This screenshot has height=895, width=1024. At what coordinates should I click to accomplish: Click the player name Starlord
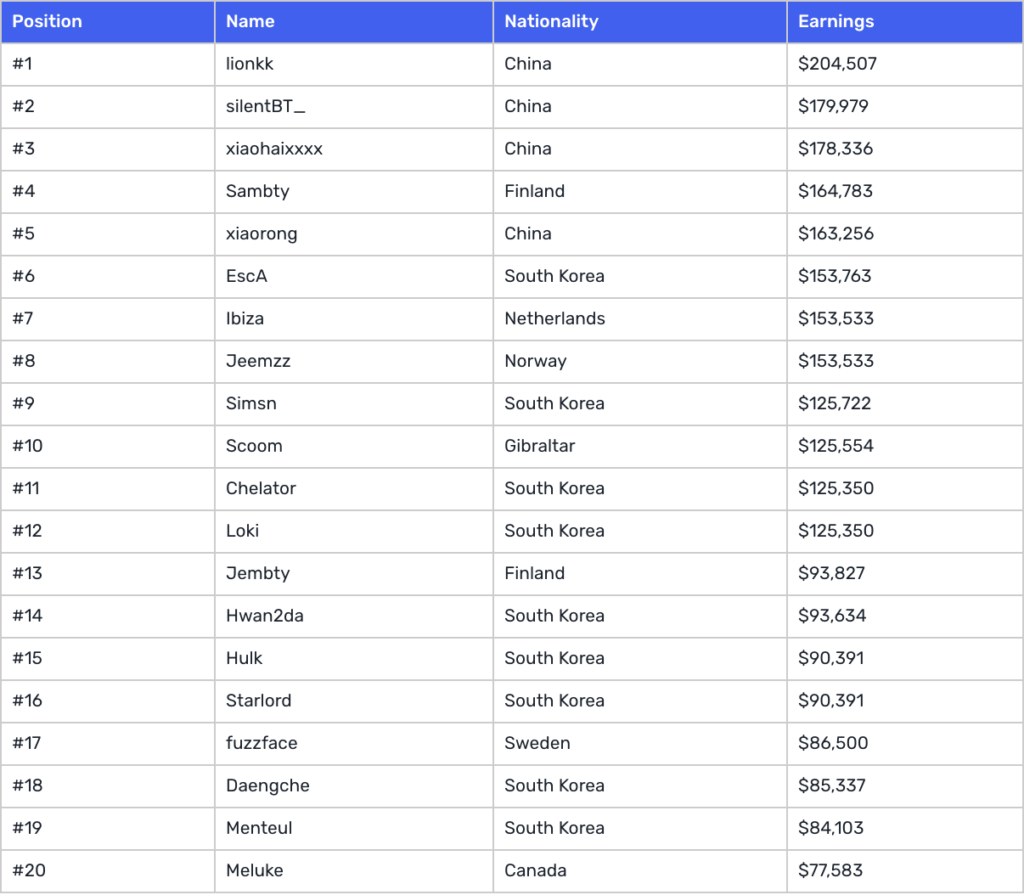coord(258,700)
